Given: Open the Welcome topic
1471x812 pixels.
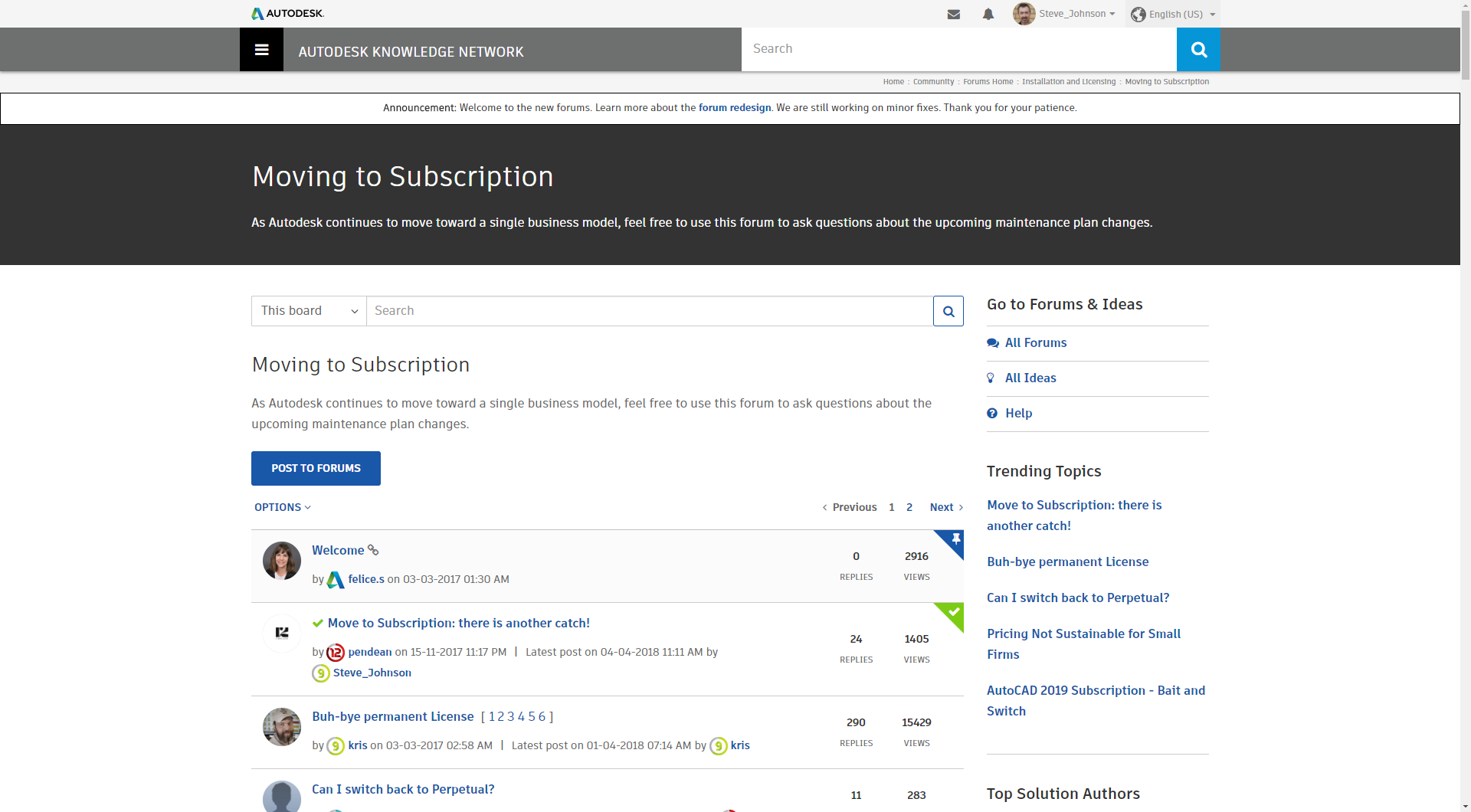Looking at the screenshot, I should pos(338,550).
